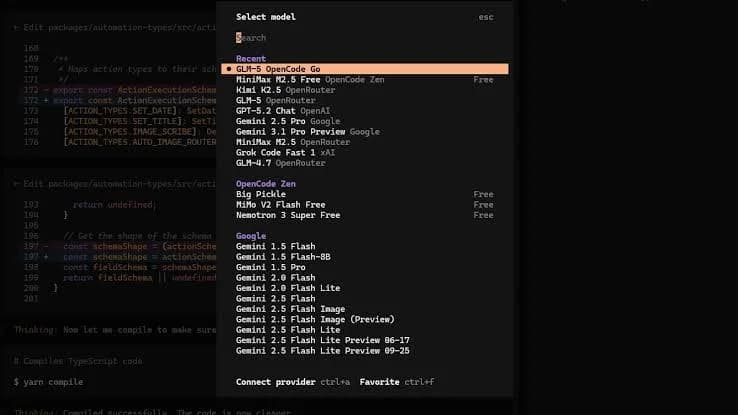Dismiss the dialog via the esc label
738x415 pixels.
pos(486,17)
